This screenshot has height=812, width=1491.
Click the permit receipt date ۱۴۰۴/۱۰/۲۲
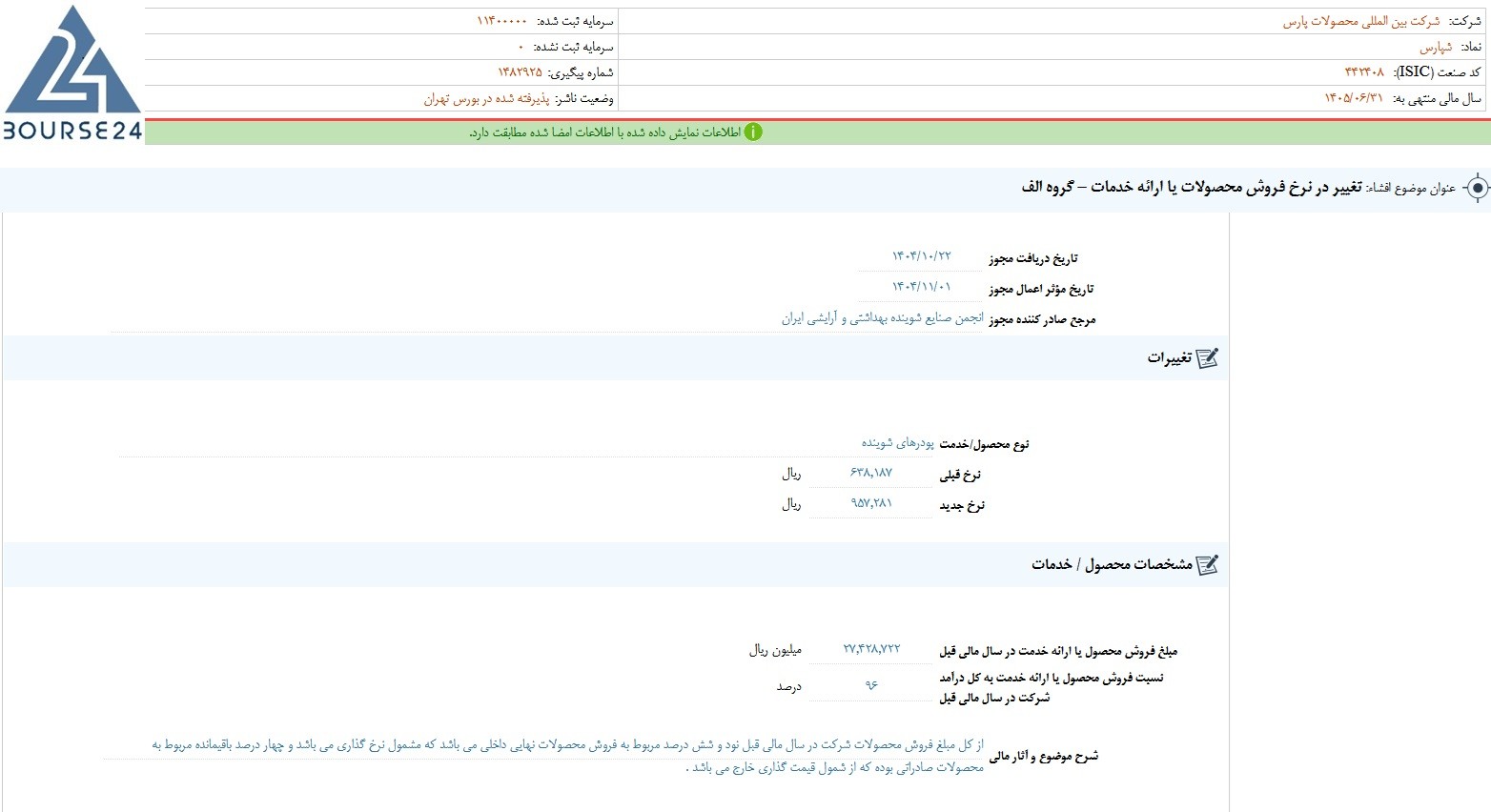[x=922, y=256]
